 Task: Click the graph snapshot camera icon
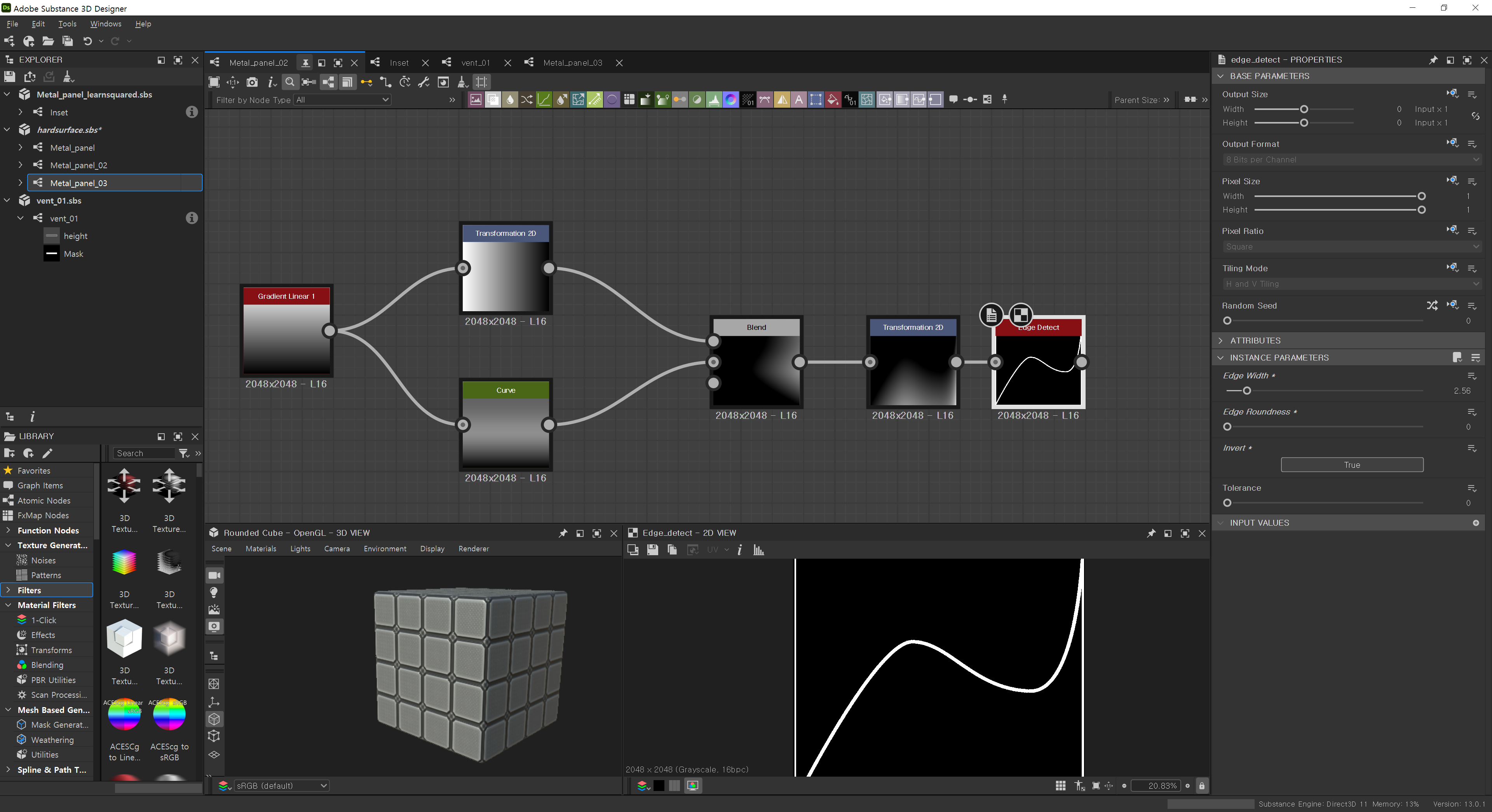[252, 82]
